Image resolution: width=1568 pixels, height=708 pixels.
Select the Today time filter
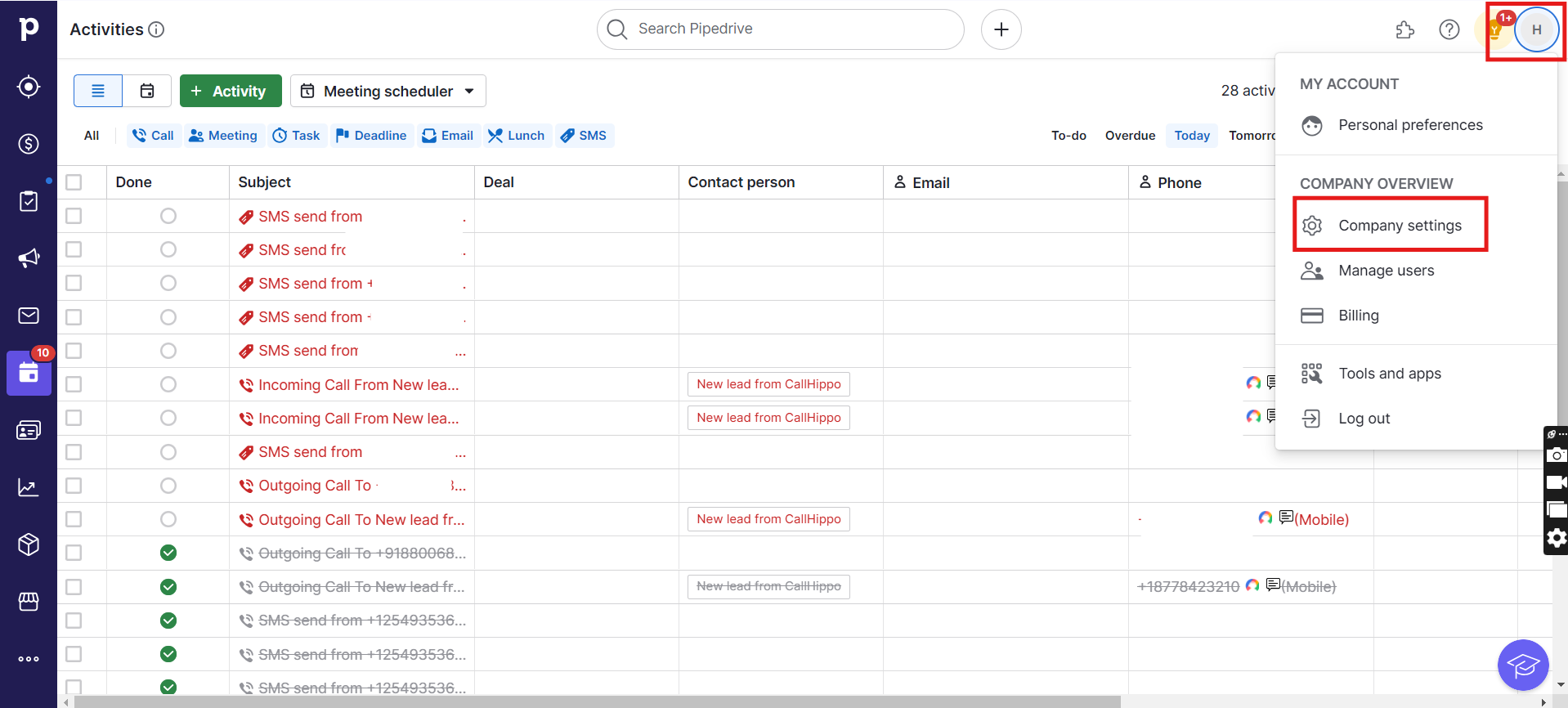tap(1192, 136)
